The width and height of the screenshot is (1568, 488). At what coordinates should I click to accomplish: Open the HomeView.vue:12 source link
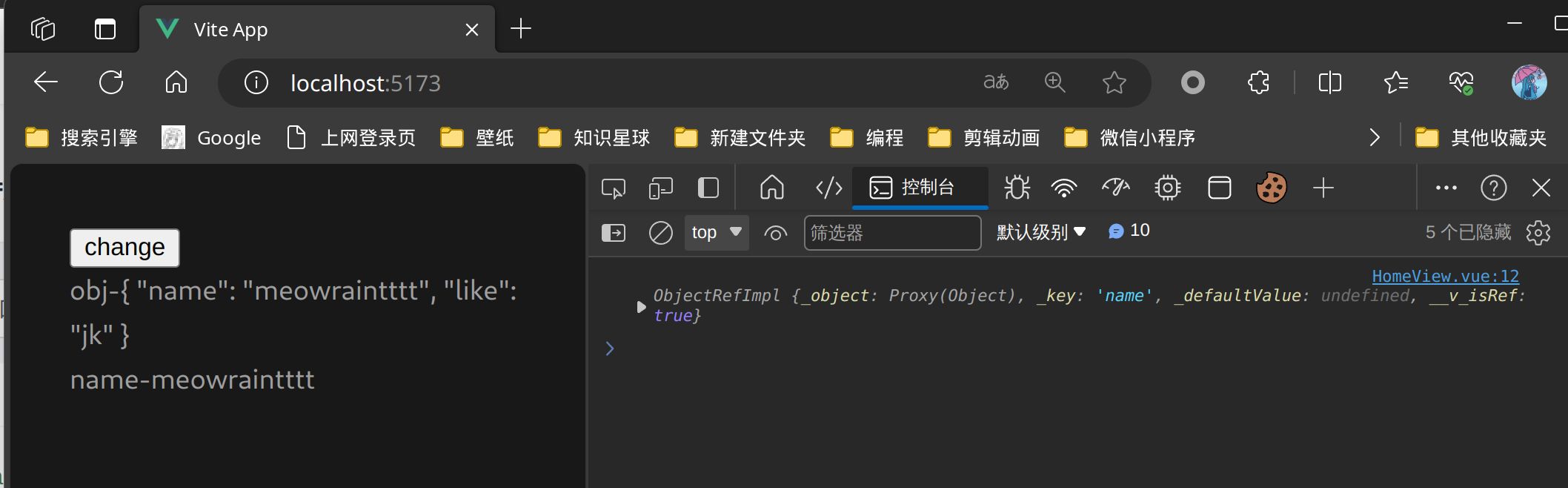pos(1445,277)
